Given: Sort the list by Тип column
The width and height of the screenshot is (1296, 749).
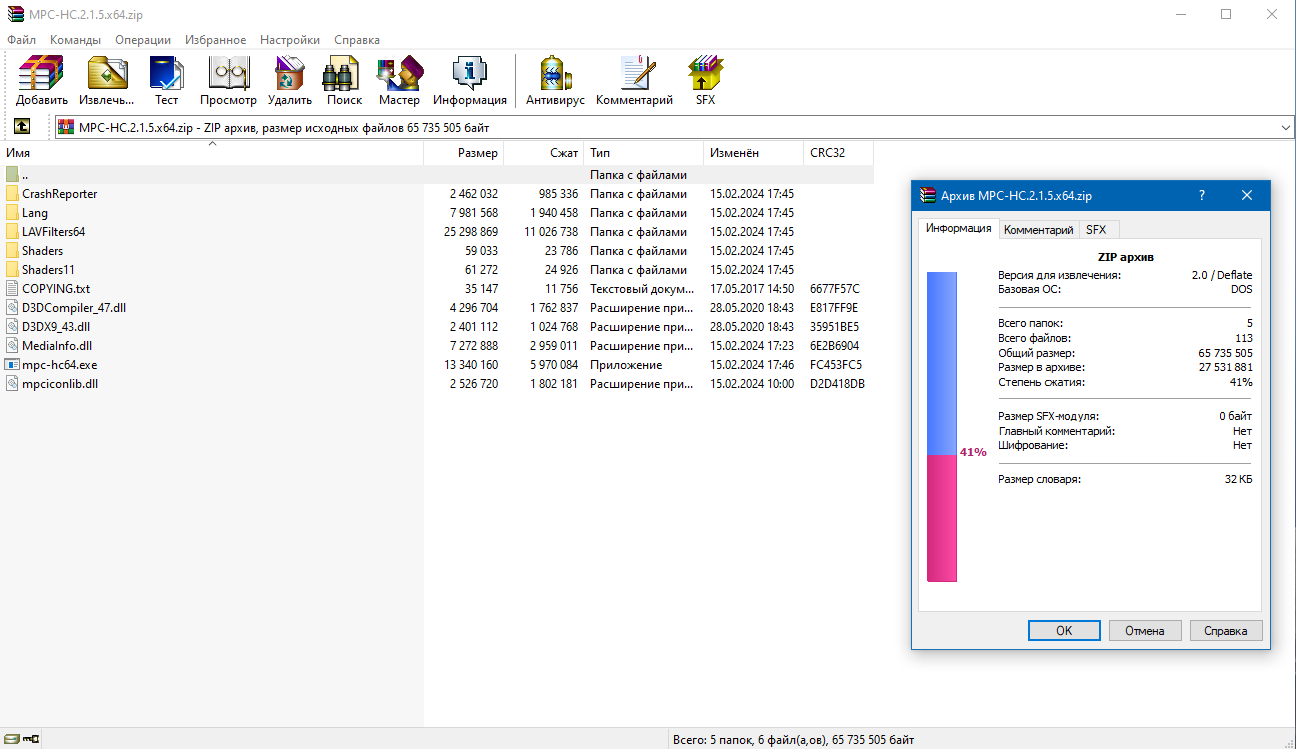Looking at the screenshot, I should (644, 153).
